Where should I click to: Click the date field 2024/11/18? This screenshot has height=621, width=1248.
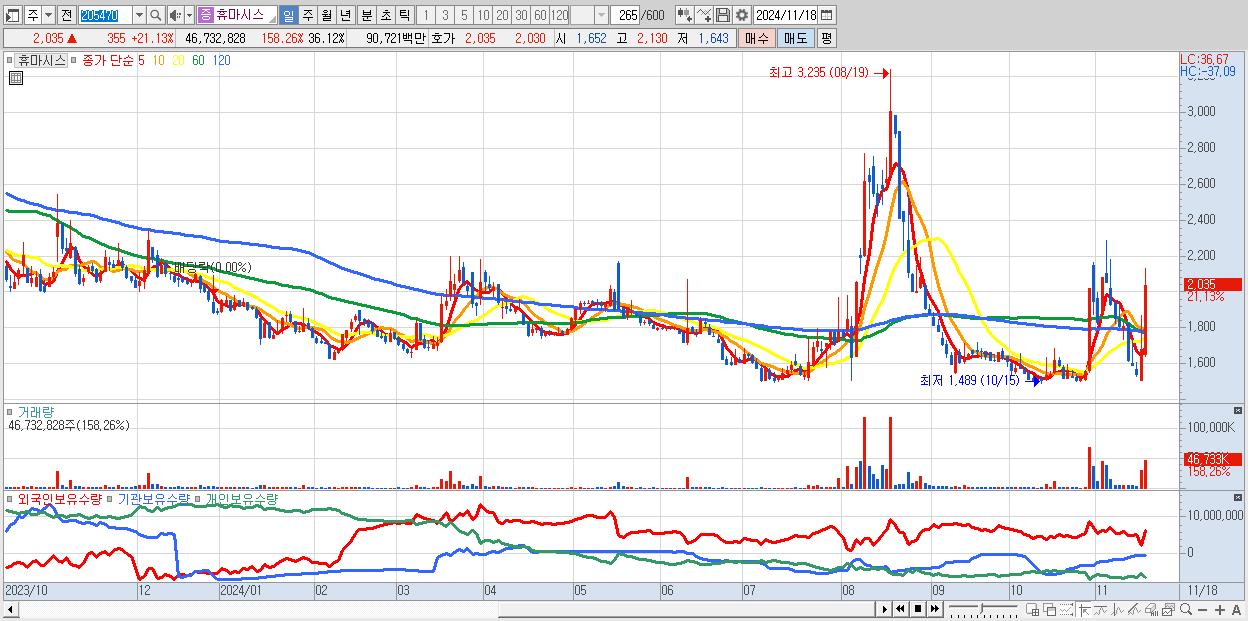tap(787, 15)
